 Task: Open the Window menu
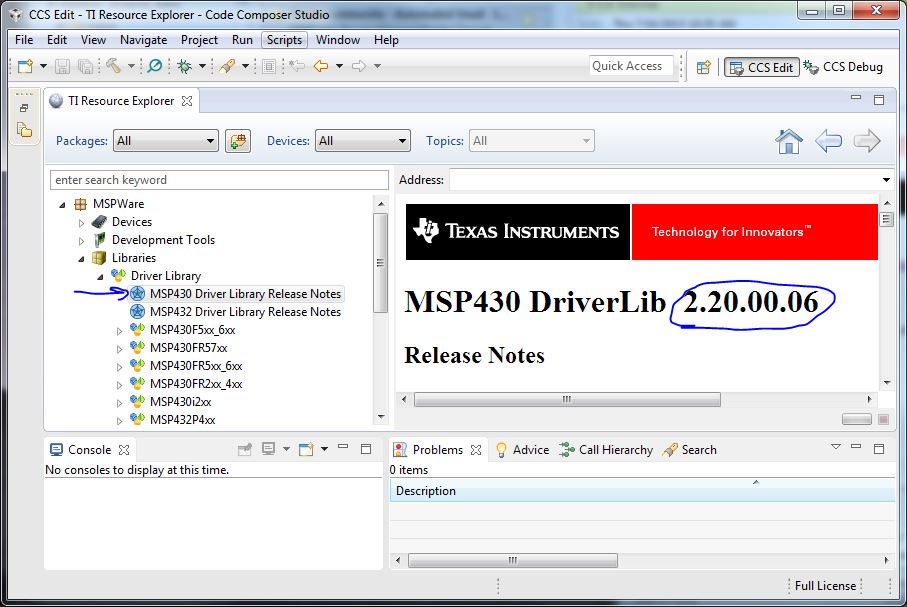click(338, 40)
